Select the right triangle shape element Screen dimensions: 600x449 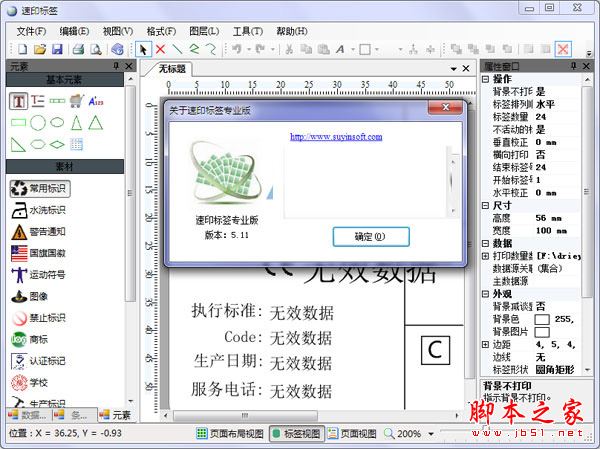coord(18,144)
